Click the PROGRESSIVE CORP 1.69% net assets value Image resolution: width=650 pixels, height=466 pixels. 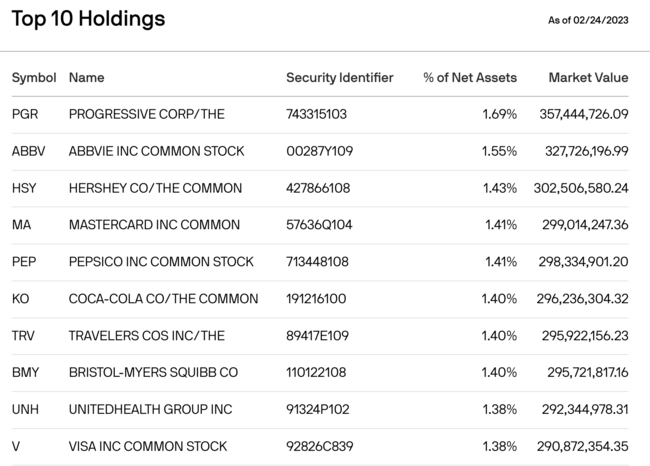click(x=499, y=114)
